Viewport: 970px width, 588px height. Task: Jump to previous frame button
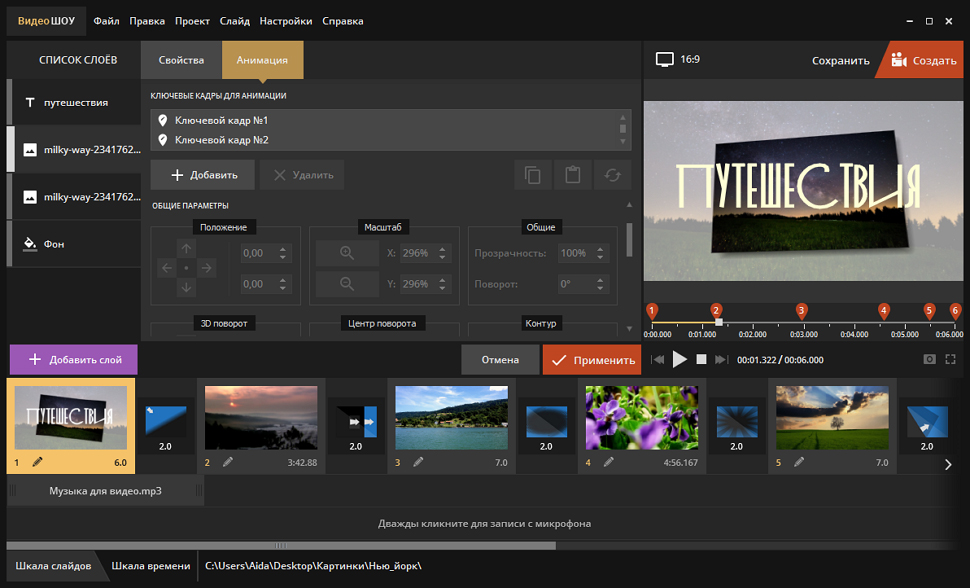coord(658,360)
